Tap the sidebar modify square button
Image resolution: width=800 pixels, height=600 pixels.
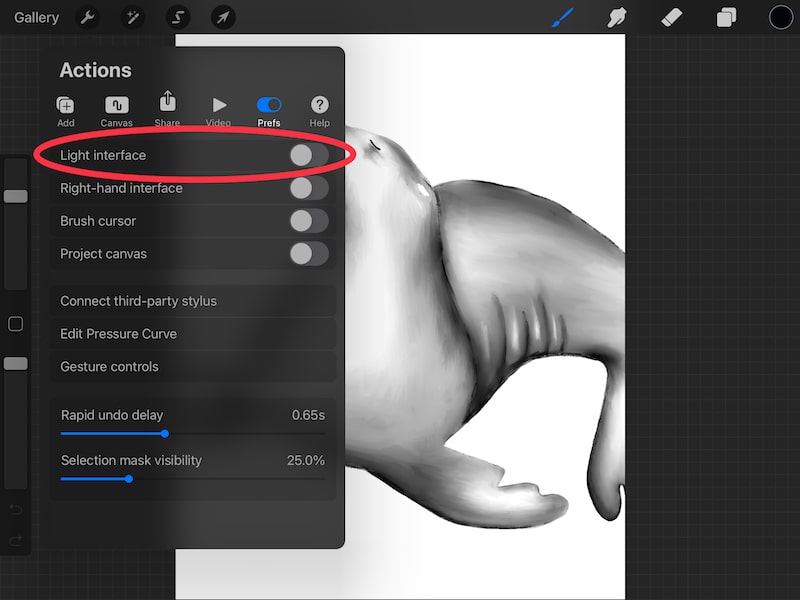(15, 323)
